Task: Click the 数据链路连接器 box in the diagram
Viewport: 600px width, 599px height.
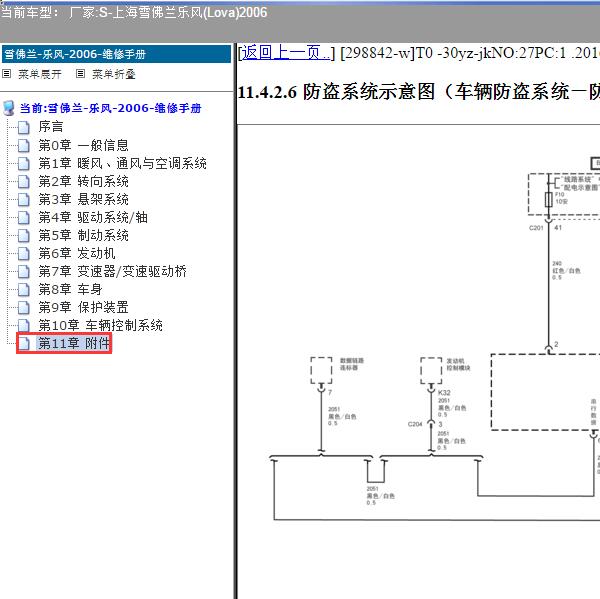Action: [x=321, y=370]
